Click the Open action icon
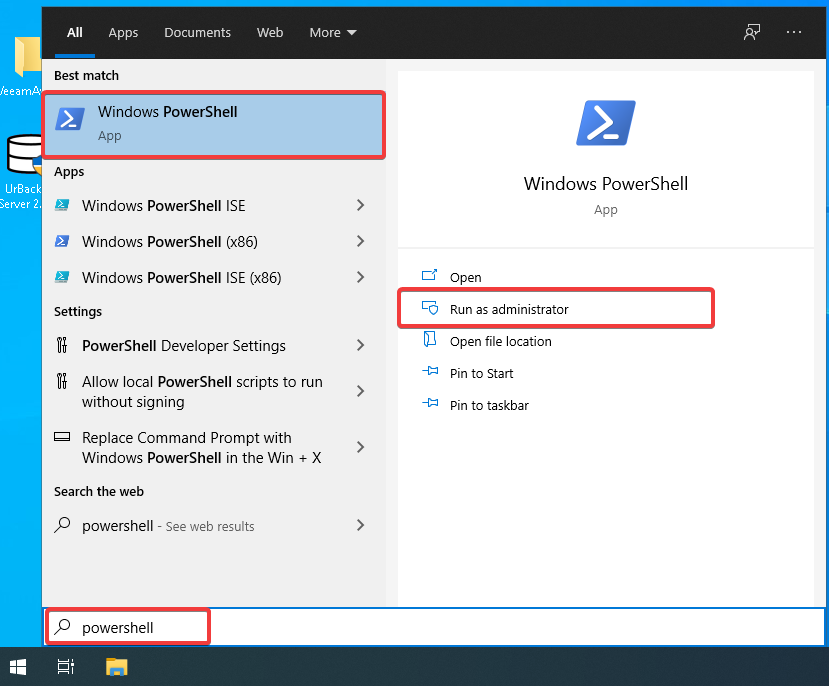The width and height of the screenshot is (829, 686). point(429,275)
